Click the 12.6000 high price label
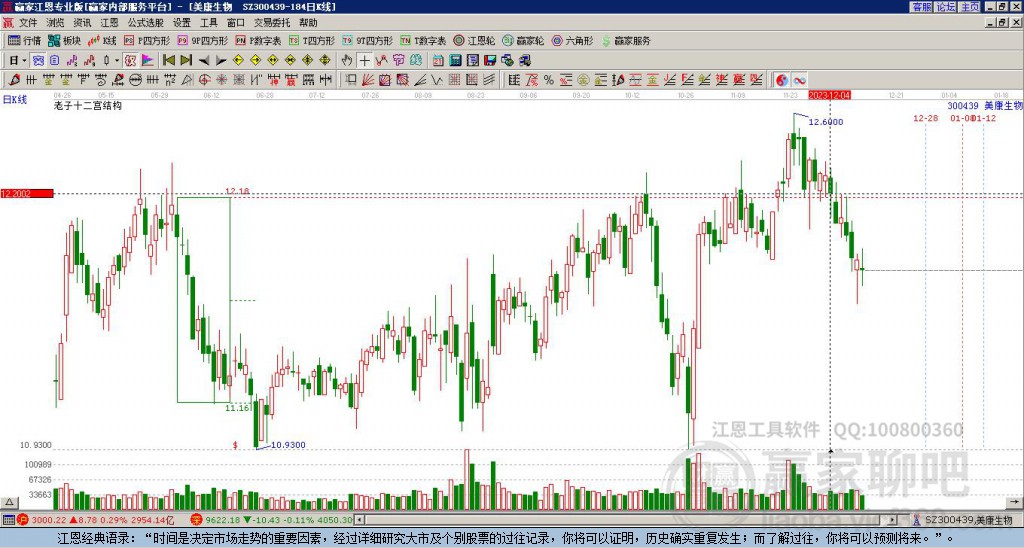Screen dimensions: 1024x548 tap(825, 121)
